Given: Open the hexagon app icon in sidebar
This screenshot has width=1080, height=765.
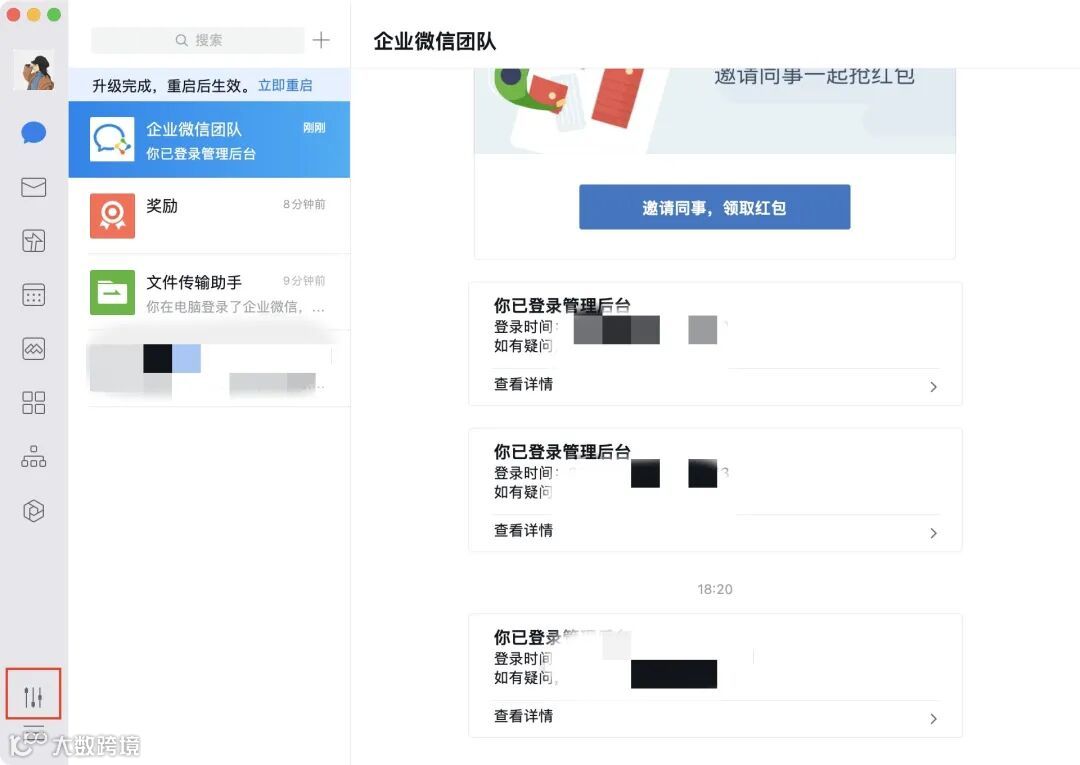Looking at the screenshot, I should pos(34,511).
